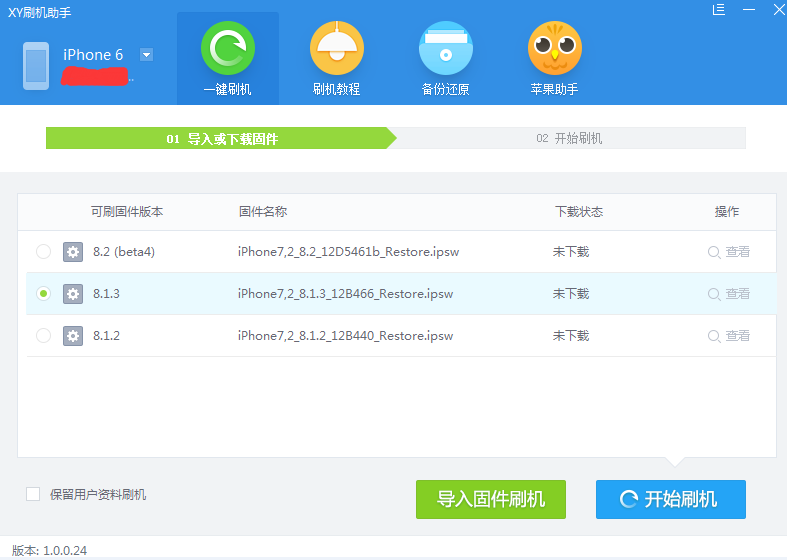Expand the iPhone 6 device dropdown
Screen dimensions: 787x560
pos(146,55)
